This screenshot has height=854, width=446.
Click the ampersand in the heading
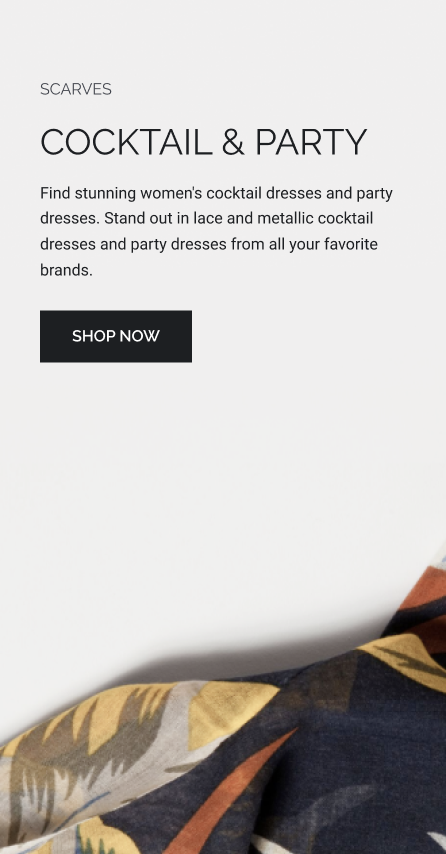click(x=233, y=142)
